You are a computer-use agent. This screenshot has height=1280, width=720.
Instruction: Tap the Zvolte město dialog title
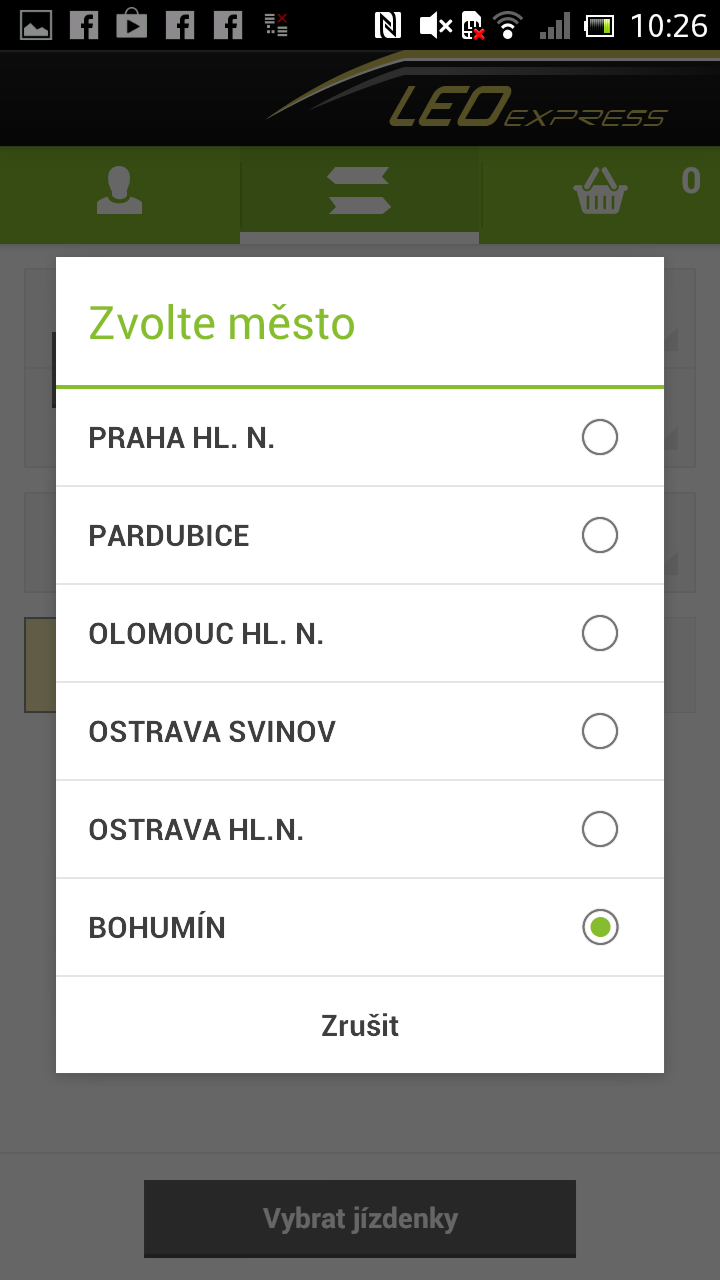pos(222,323)
